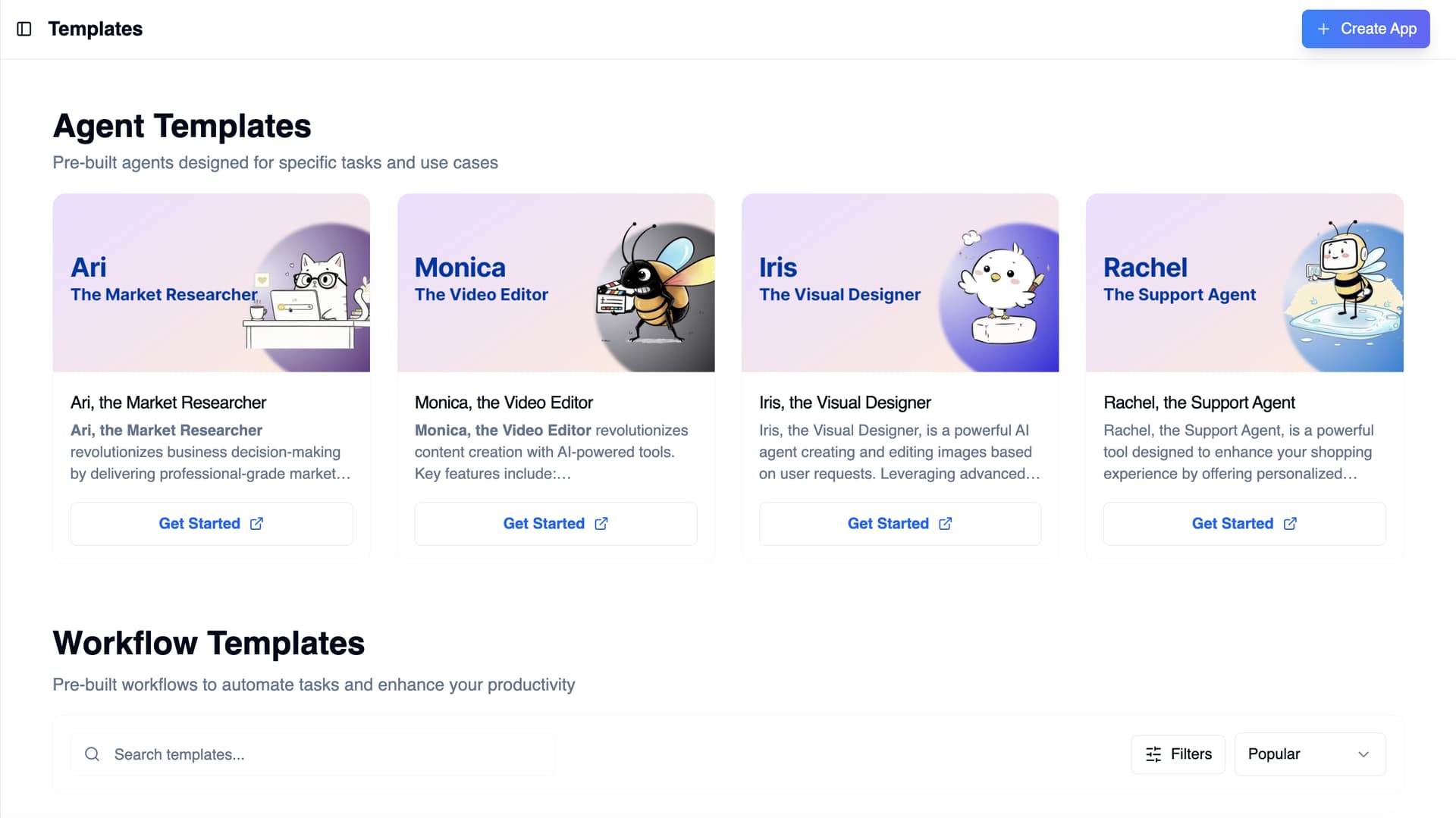This screenshot has width=1456, height=818.
Task: Click 'Pre-built agents designed for specific tasks' subtitle
Action: point(275,163)
